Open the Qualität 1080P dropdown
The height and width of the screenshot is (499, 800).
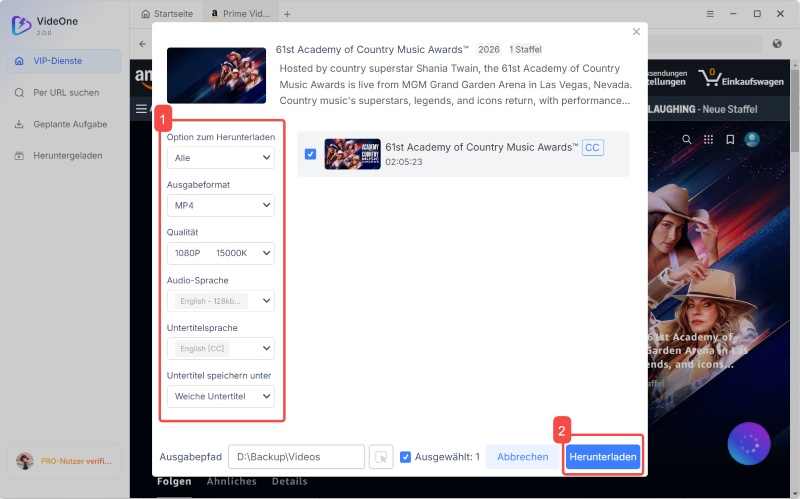[221, 253]
